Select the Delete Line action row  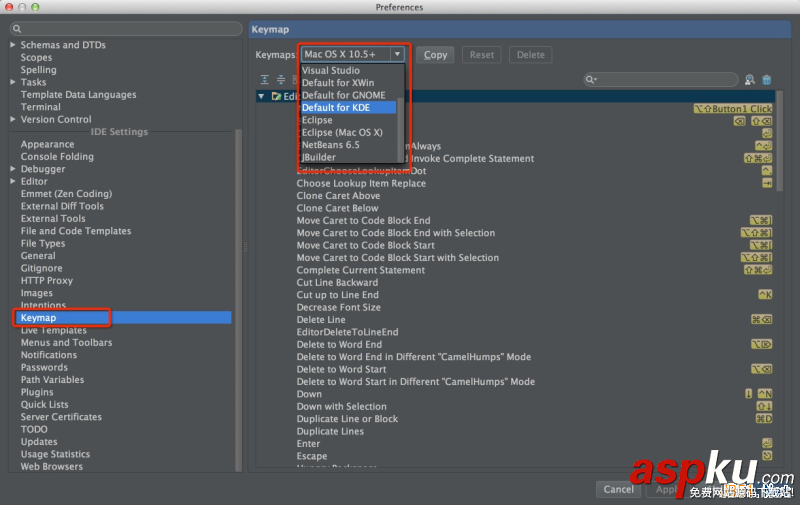coord(321,320)
